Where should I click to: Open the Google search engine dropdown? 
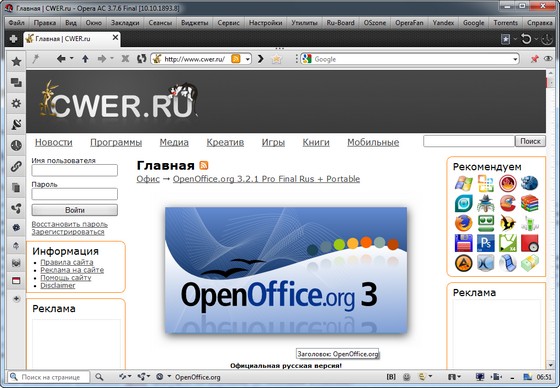[x=515, y=59]
